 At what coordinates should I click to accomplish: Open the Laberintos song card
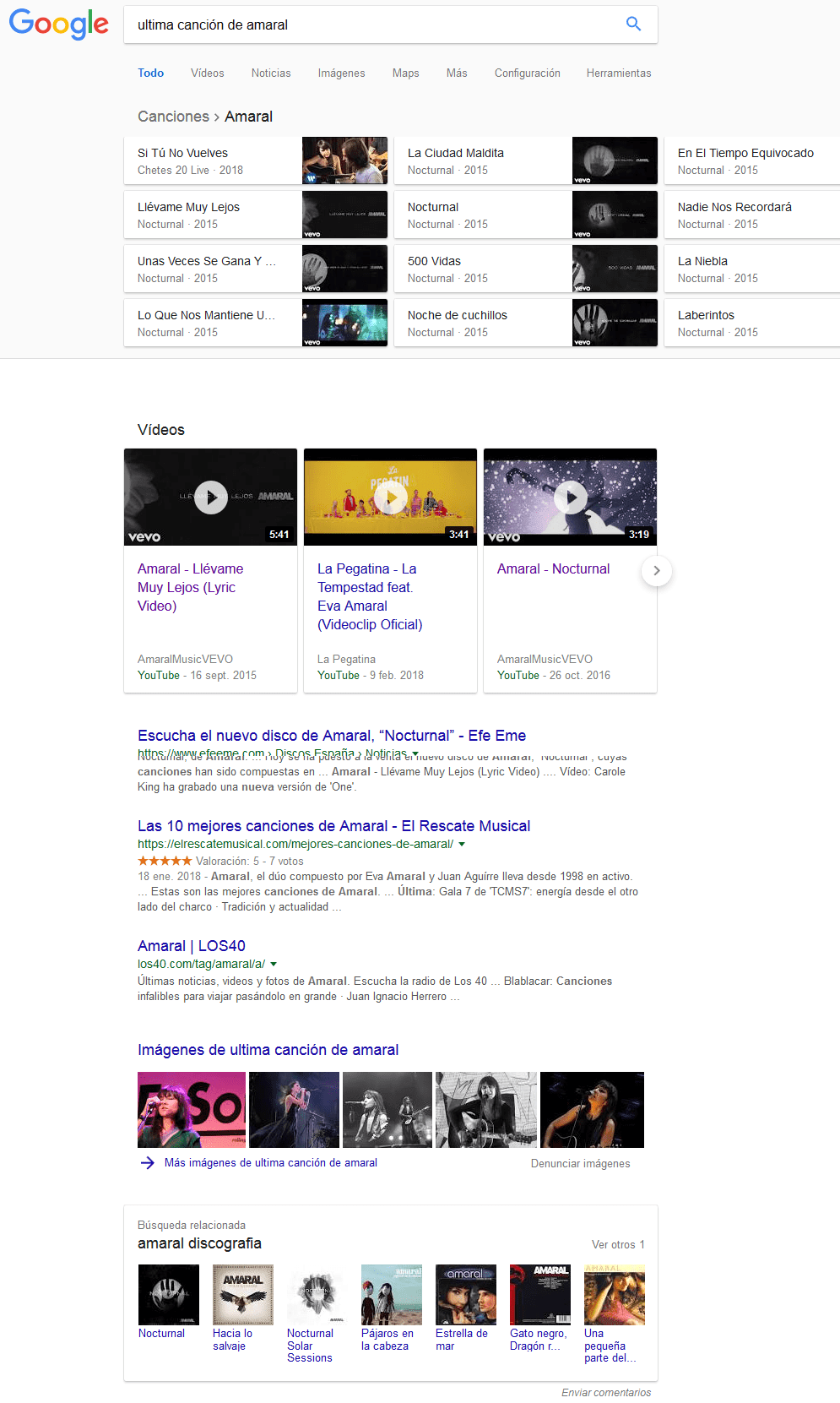click(x=752, y=323)
